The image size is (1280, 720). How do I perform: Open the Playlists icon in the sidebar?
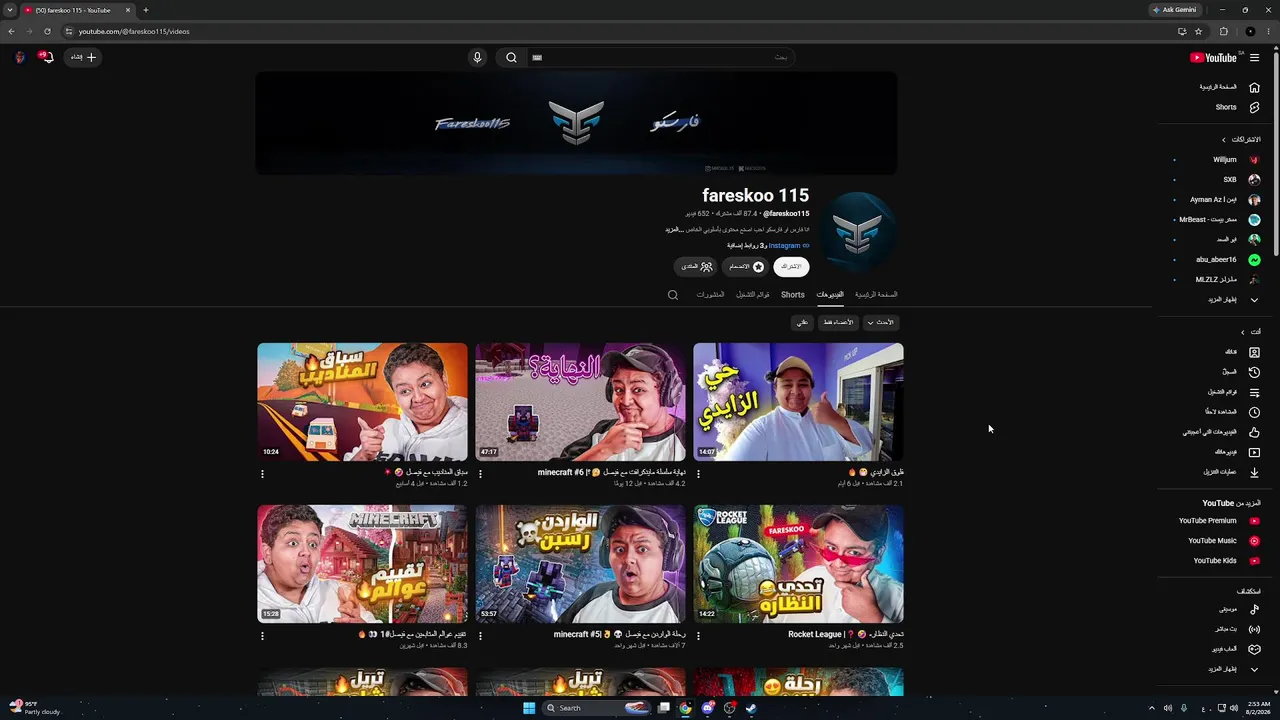pos(1254,392)
